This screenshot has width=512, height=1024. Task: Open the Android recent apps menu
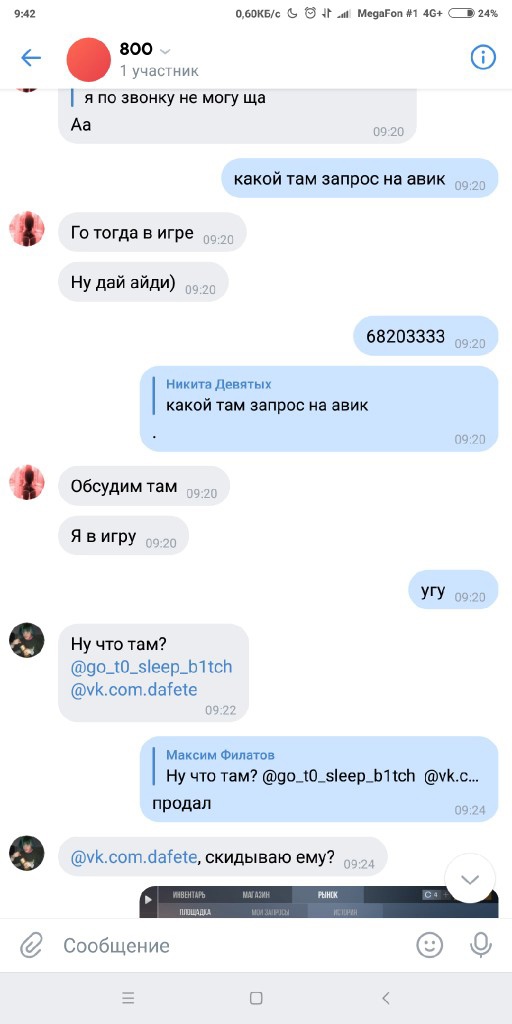[128, 998]
